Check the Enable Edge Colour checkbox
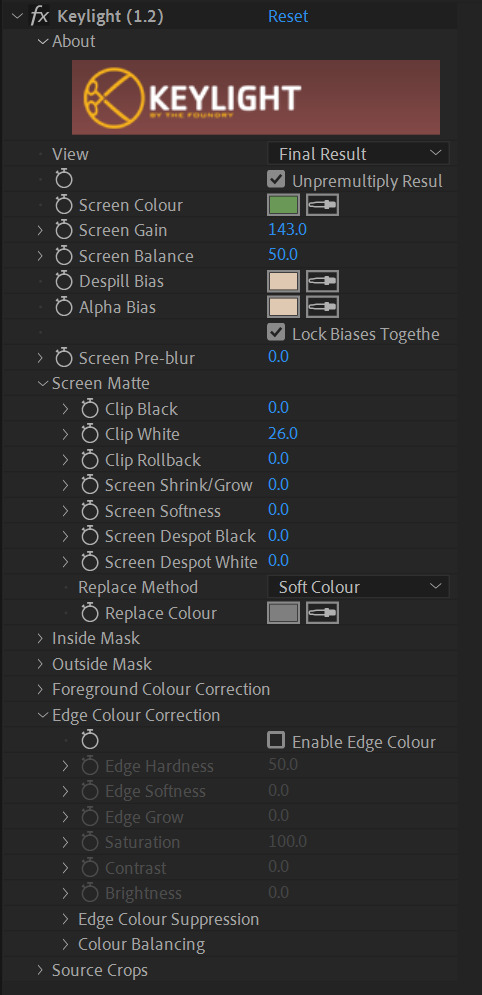 point(276,741)
